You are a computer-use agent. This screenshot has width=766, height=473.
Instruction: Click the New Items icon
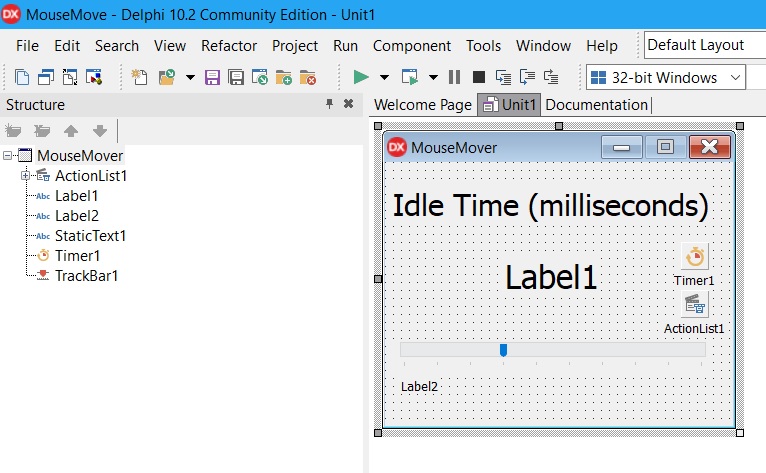pyautogui.click(x=139, y=77)
